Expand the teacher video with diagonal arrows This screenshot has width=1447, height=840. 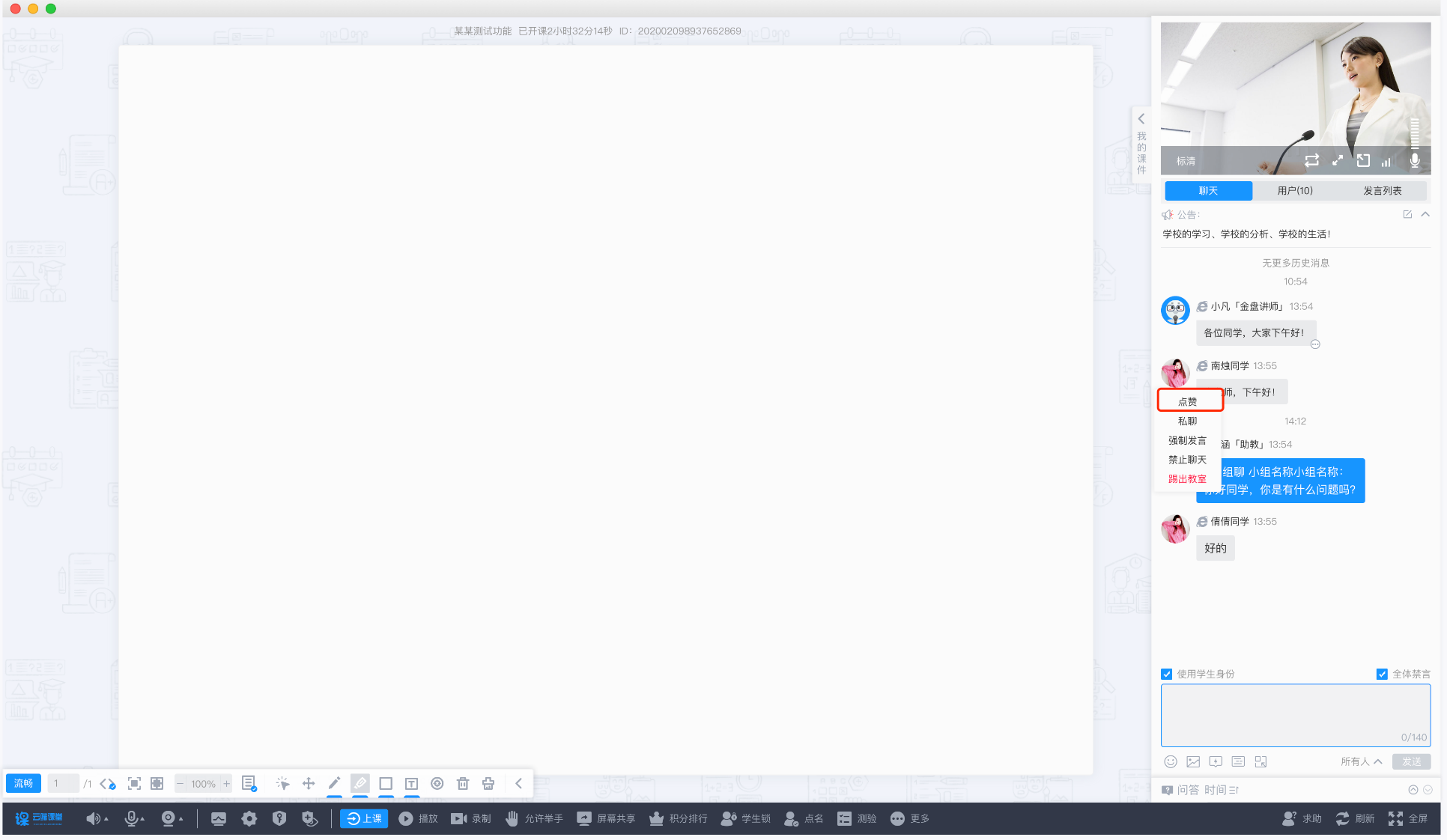(x=1338, y=160)
